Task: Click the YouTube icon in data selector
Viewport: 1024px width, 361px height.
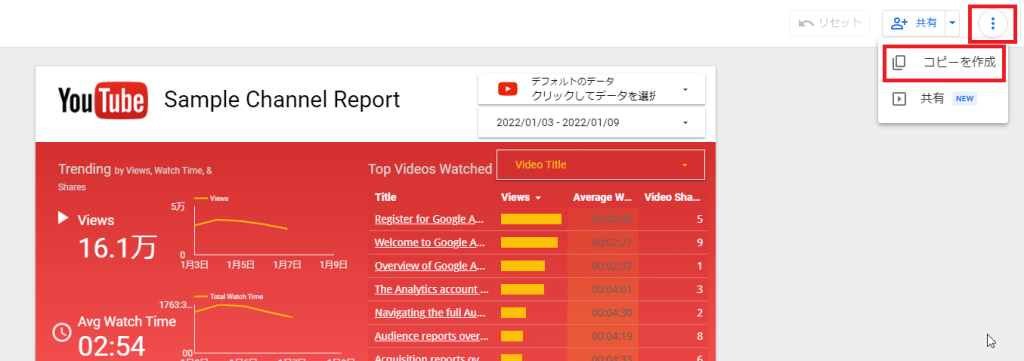Action: point(507,89)
